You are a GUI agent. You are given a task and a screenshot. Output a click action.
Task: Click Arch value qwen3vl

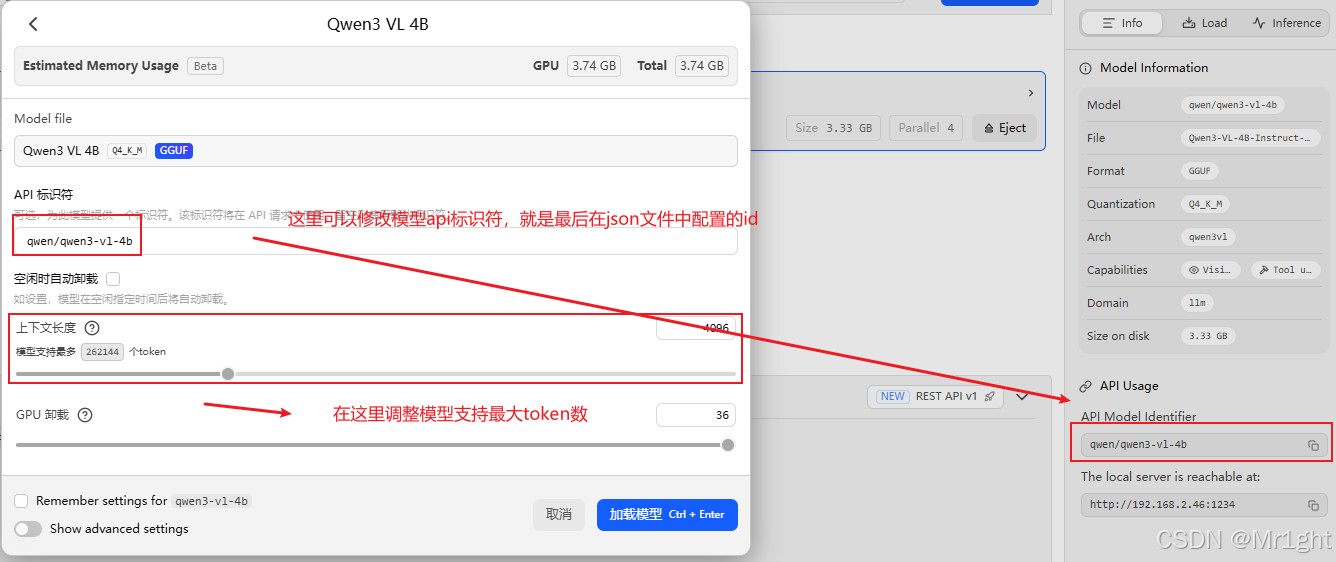pyautogui.click(x=1210, y=237)
